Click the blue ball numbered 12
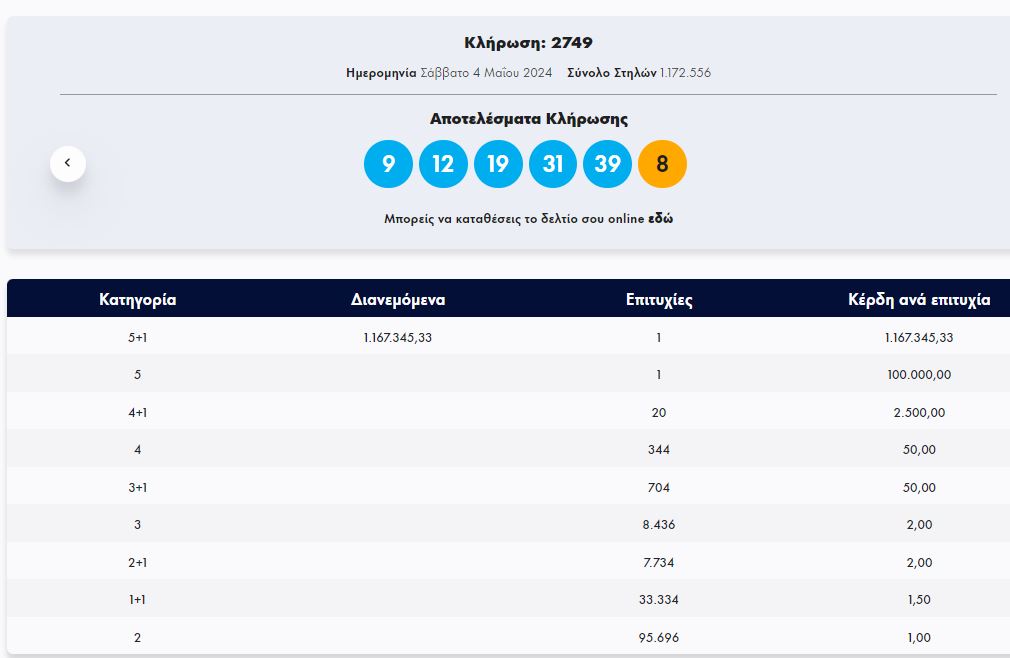The height and width of the screenshot is (658, 1010). tap(443, 164)
